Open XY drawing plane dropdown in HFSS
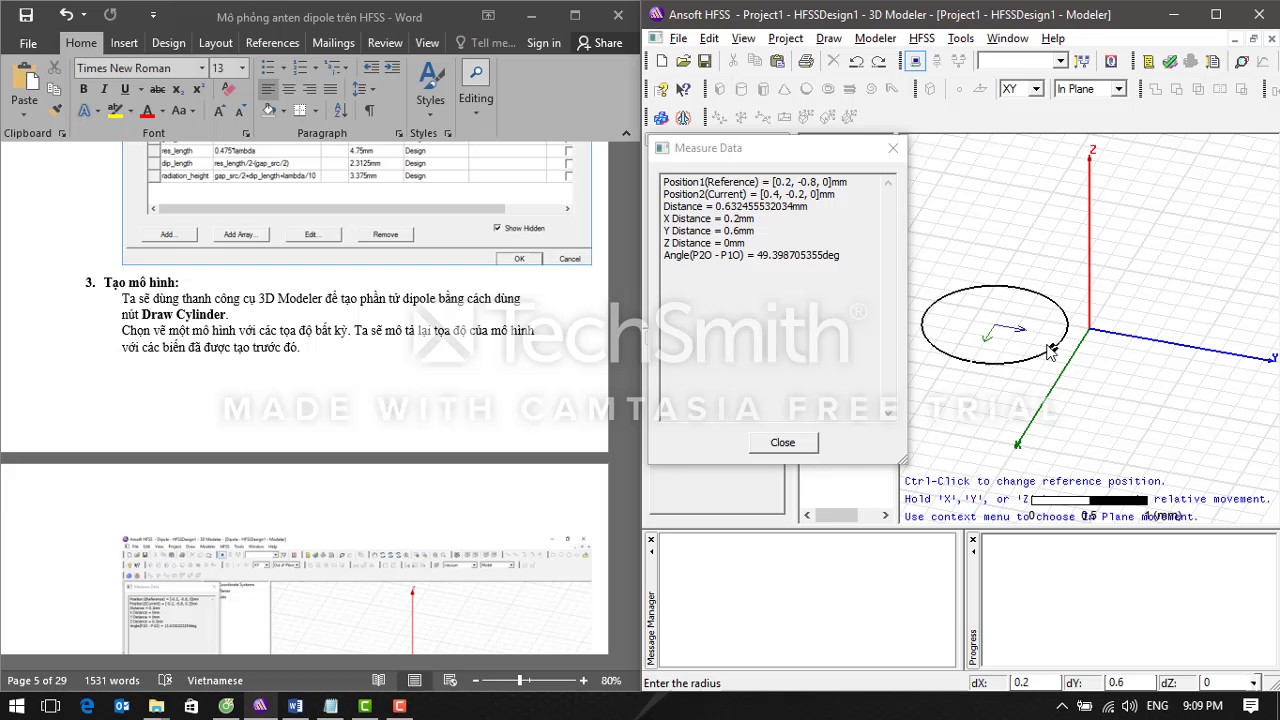Image resolution: width=1280 pixels, height=720 pixels. point(1036,89)
